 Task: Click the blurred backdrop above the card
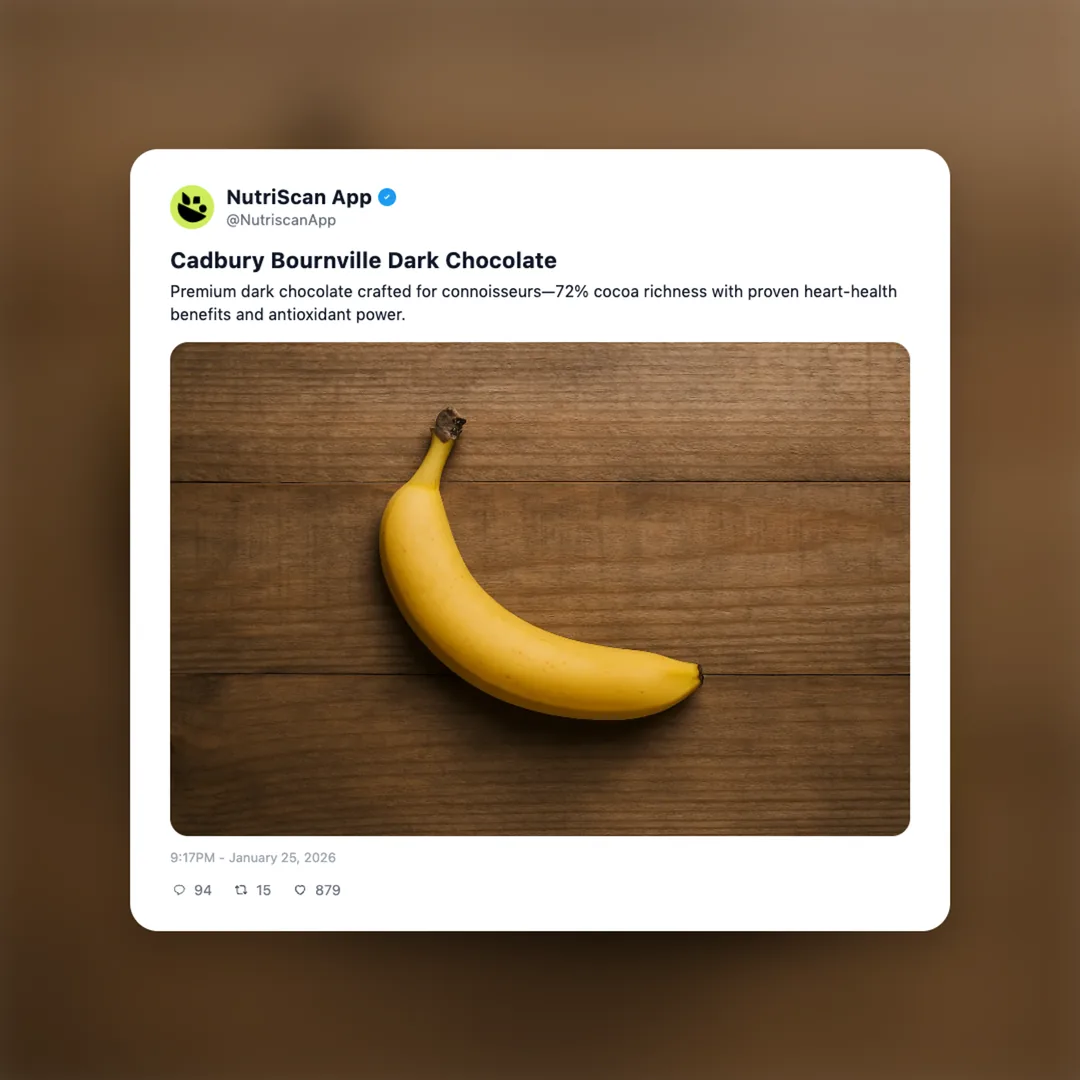point(540,72)
